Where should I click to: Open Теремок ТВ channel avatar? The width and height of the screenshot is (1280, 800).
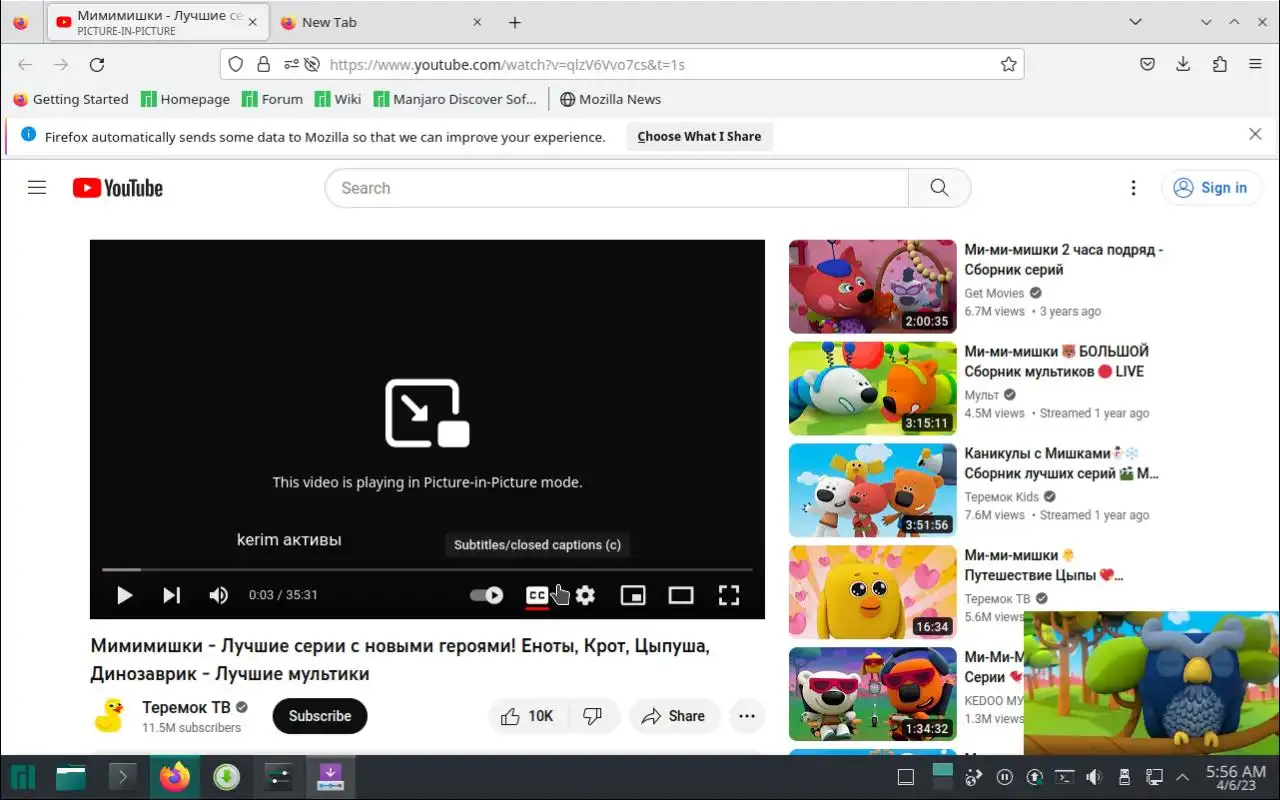pyautogui.click(x=108, y=716)
